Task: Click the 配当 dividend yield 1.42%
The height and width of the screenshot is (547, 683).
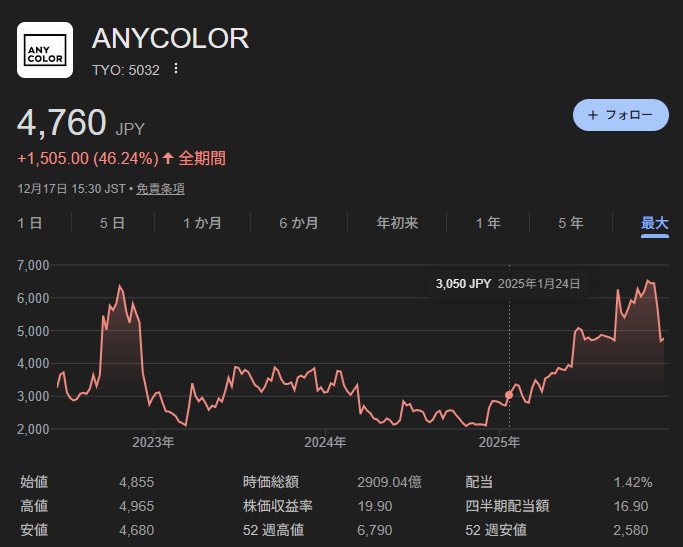Action: point(632,482)
